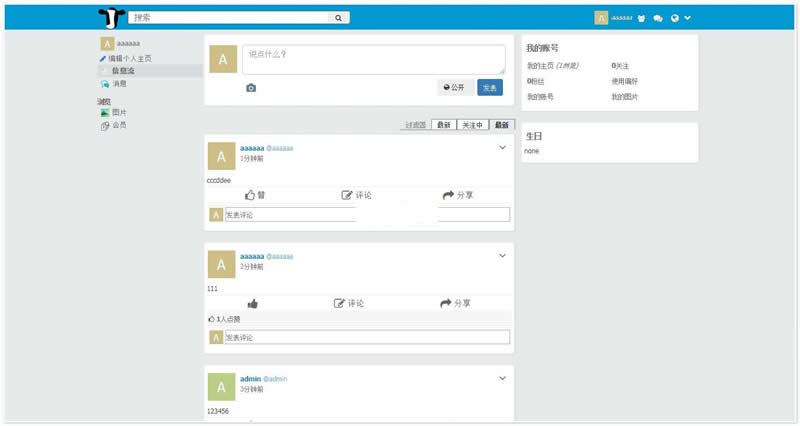
Task: Click the 说点什么? status text box
Action: 372,59
